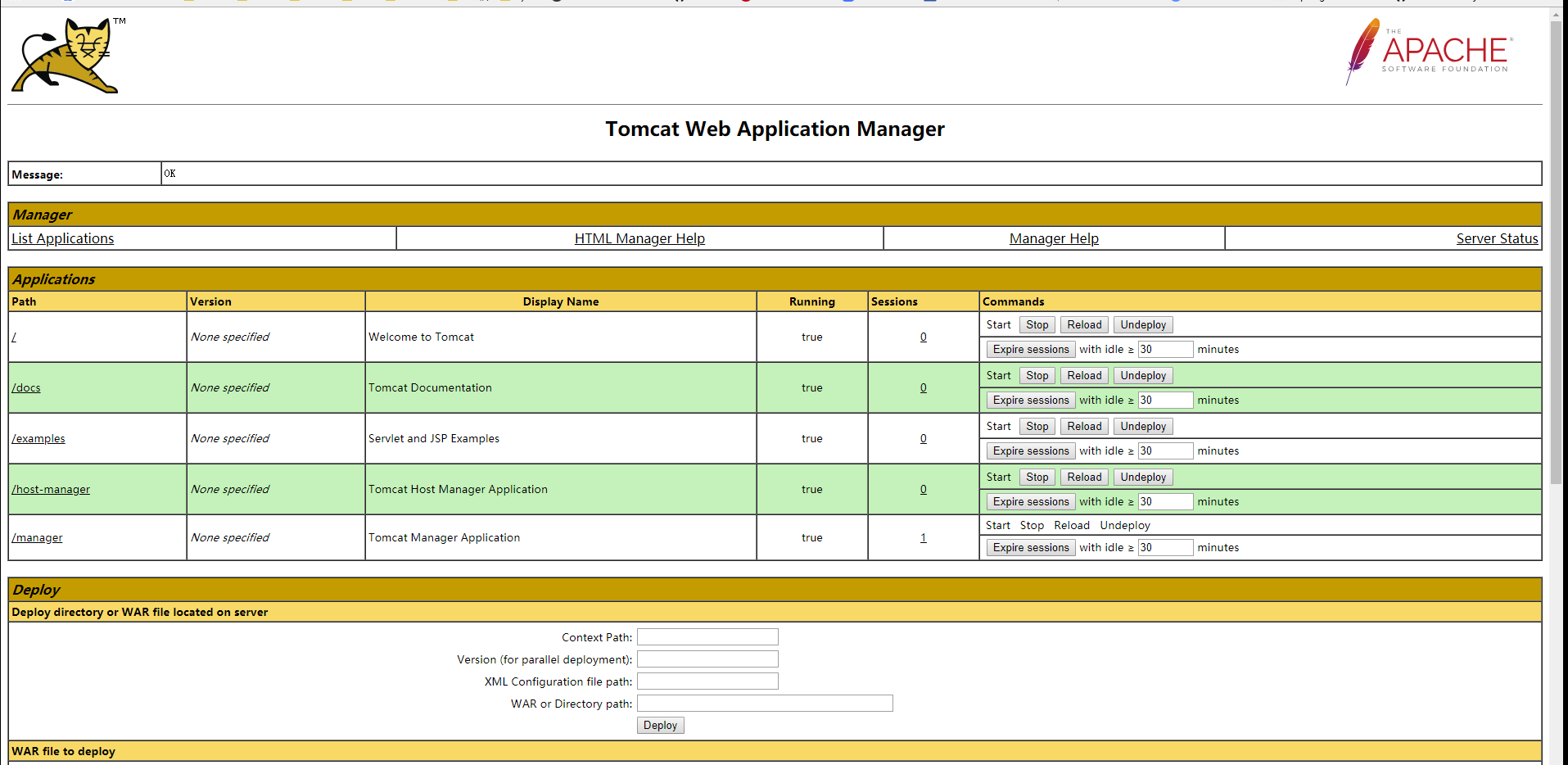Open the Manager Help link
Viewport: 1568px width, 765px height.
1054,238
